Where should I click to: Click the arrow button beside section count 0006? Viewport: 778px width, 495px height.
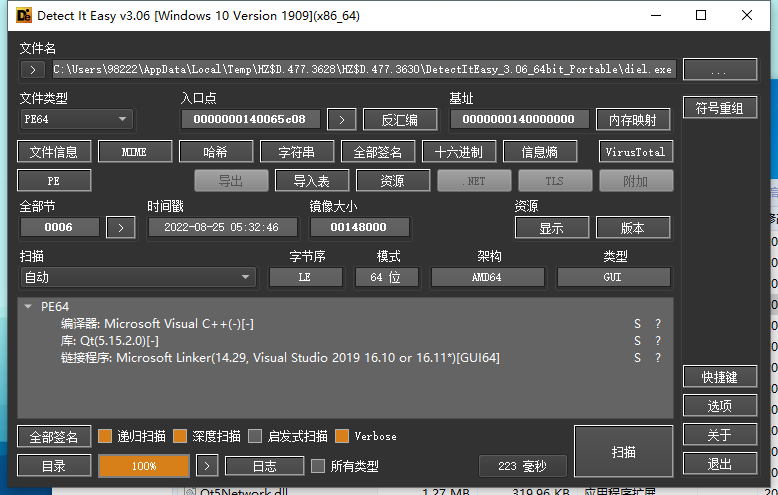[x=121, y=228]
